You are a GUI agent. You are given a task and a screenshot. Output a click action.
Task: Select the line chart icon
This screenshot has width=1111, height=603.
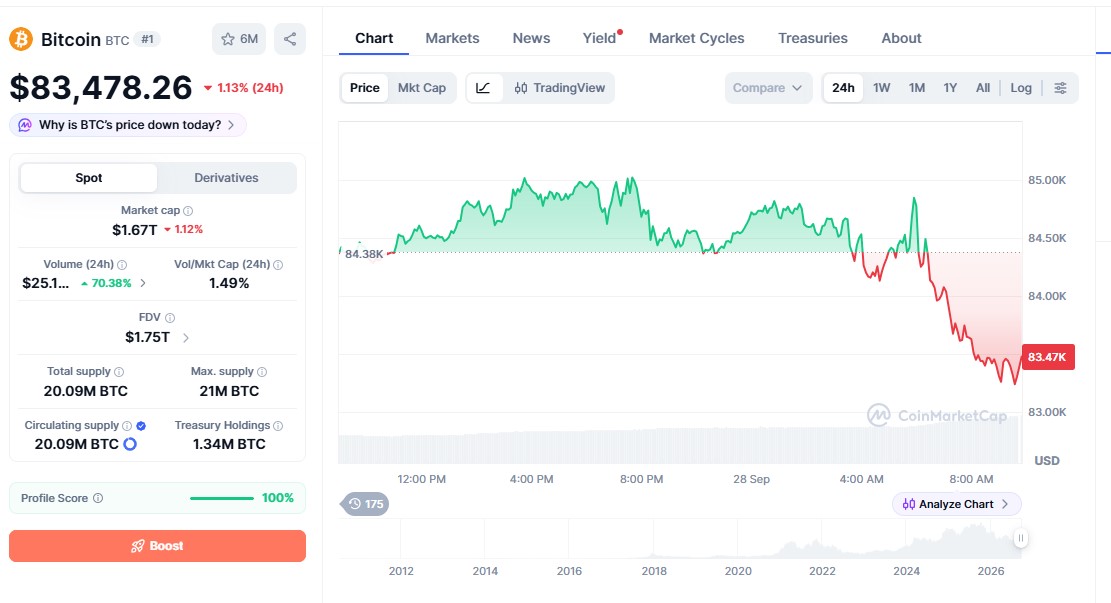(x=483, y=88)
